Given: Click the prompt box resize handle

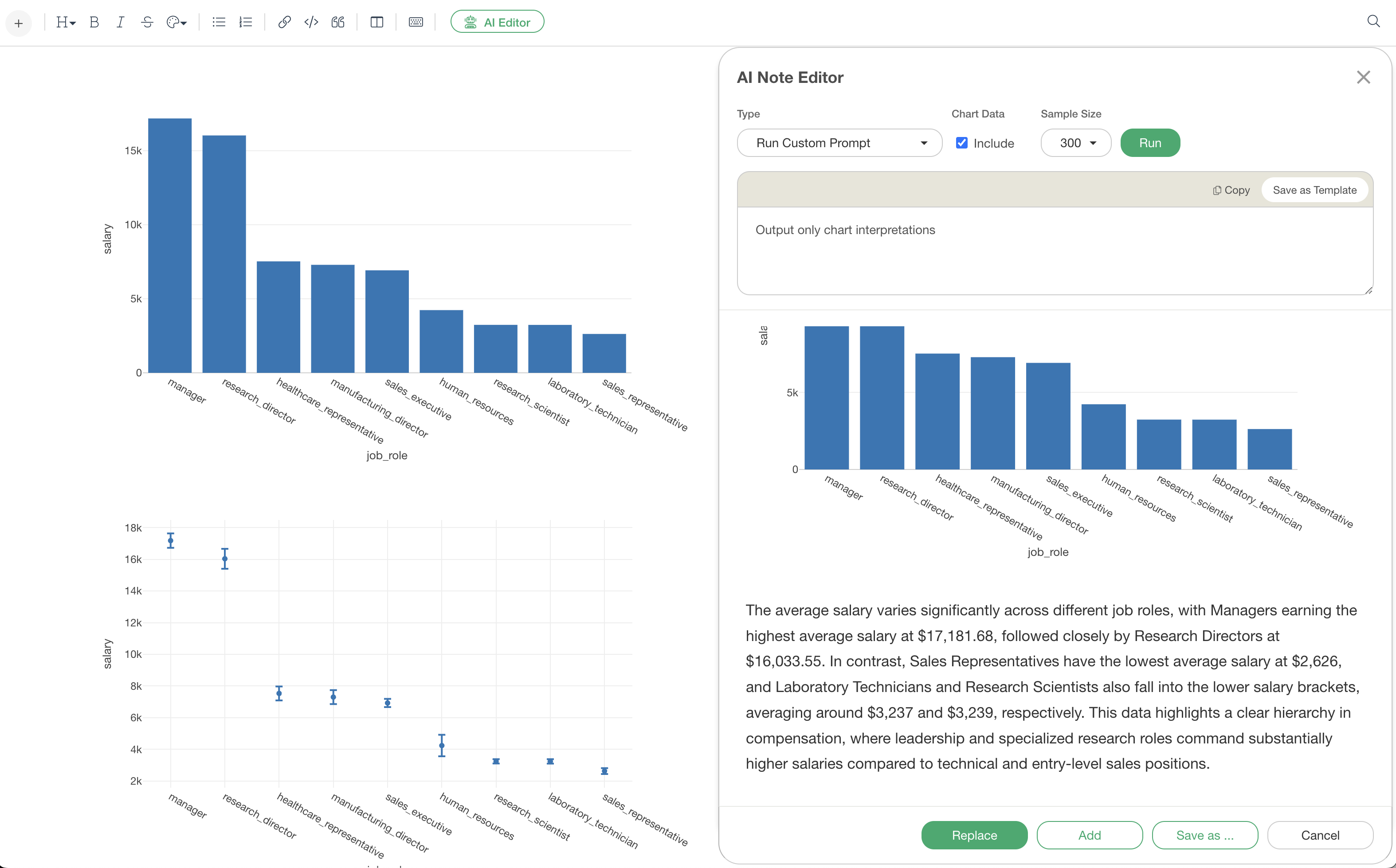Looking at the screenshot, I should click(x=1369, y=290).
